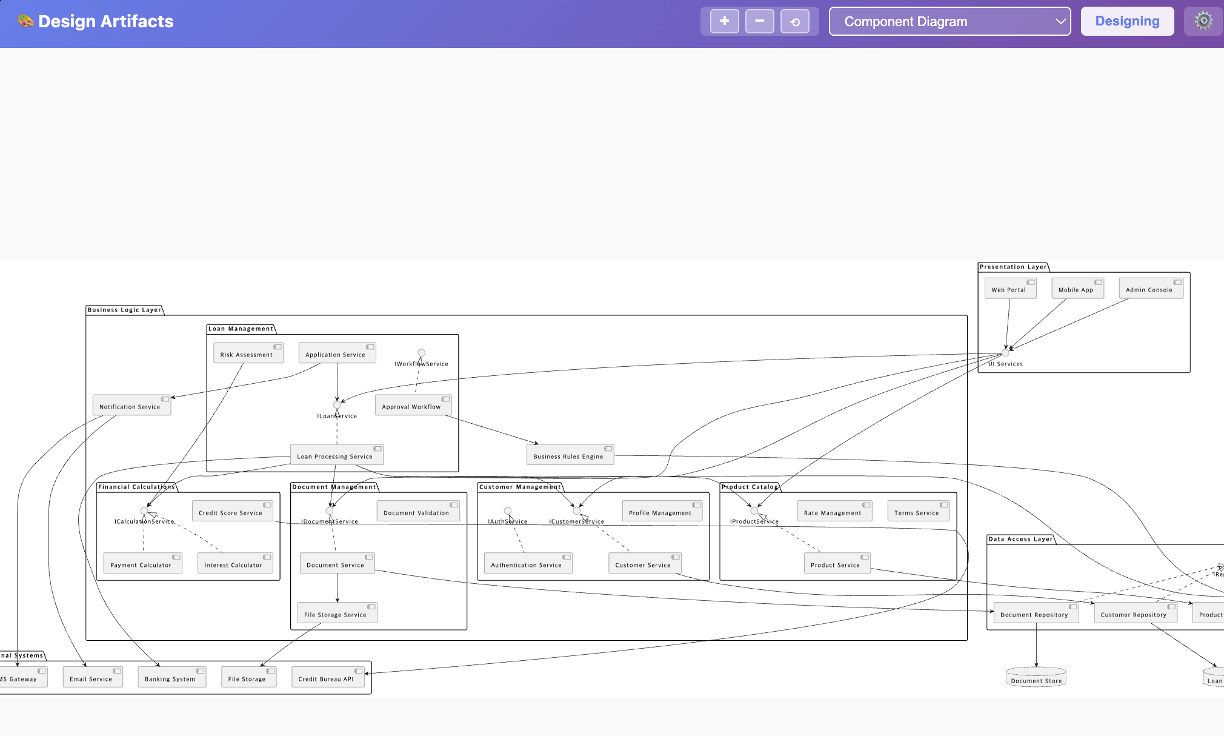
Task: Click the Document Store database icon
Action: (1036, 678)
